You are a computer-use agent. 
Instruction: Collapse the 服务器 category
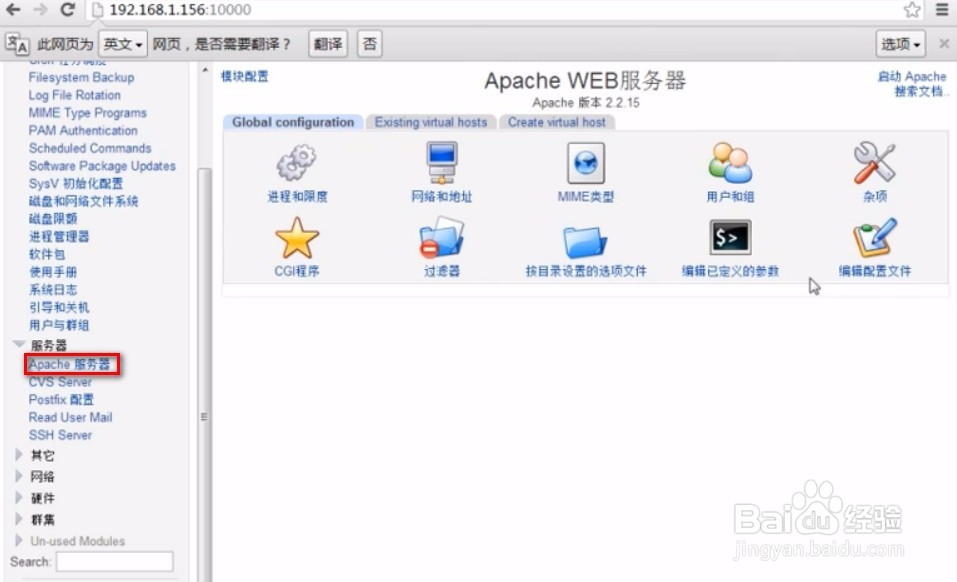(19, 345)
